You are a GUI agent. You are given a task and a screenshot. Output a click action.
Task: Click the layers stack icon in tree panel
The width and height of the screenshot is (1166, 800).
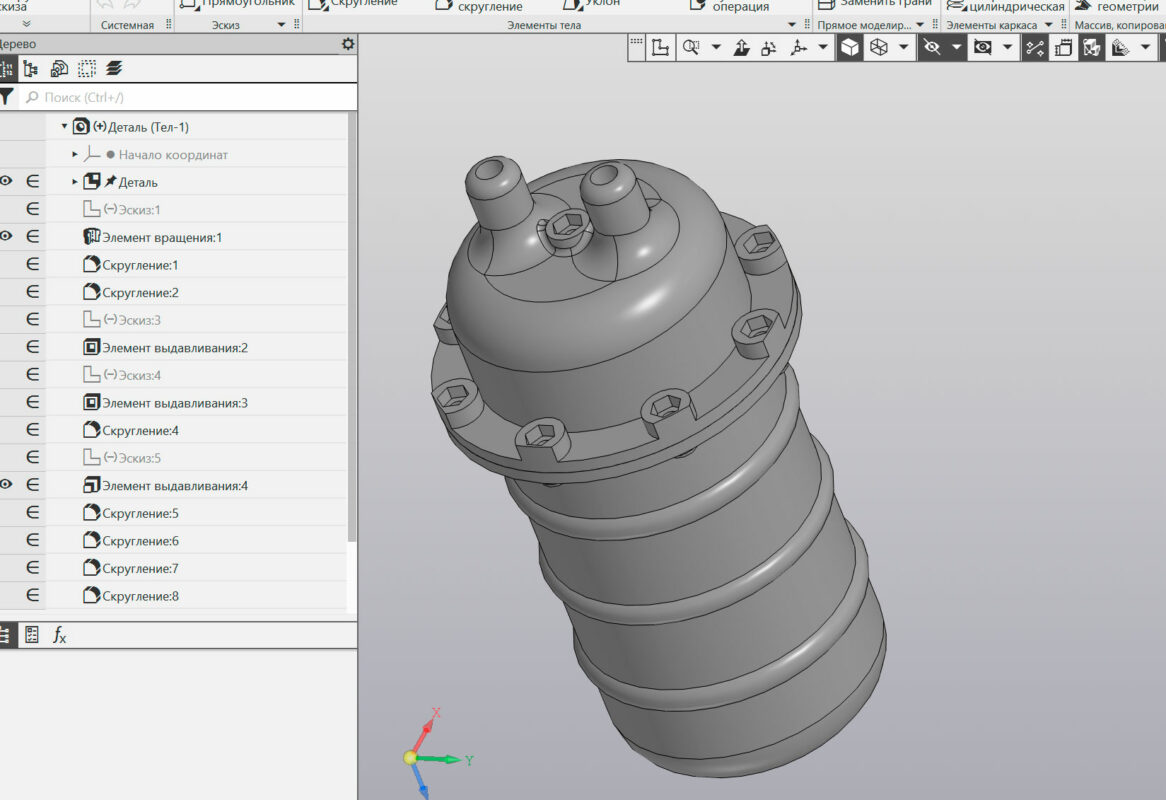click(114, 69)
